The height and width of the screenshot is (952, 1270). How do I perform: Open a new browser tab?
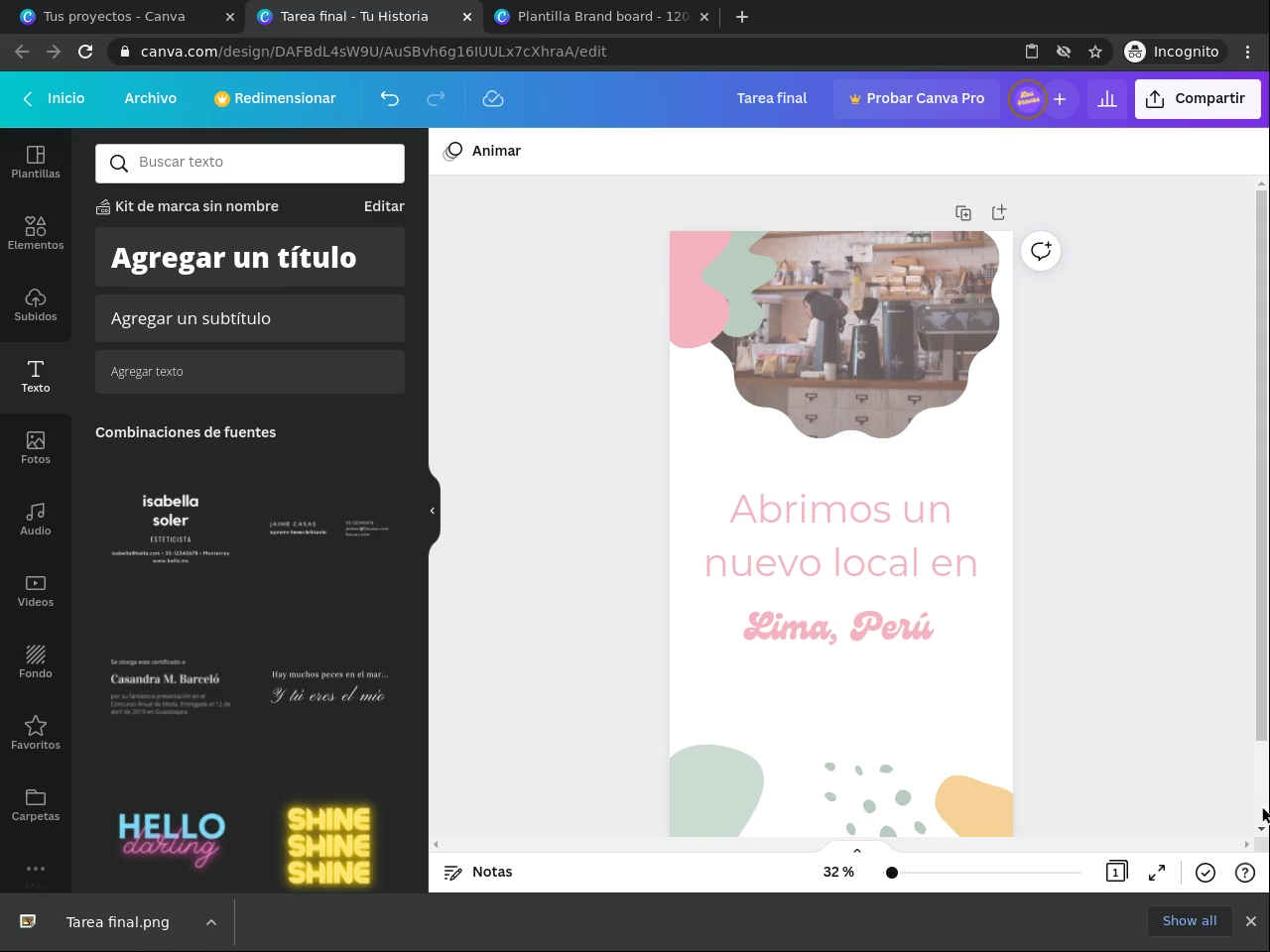(x=742, y=17)
